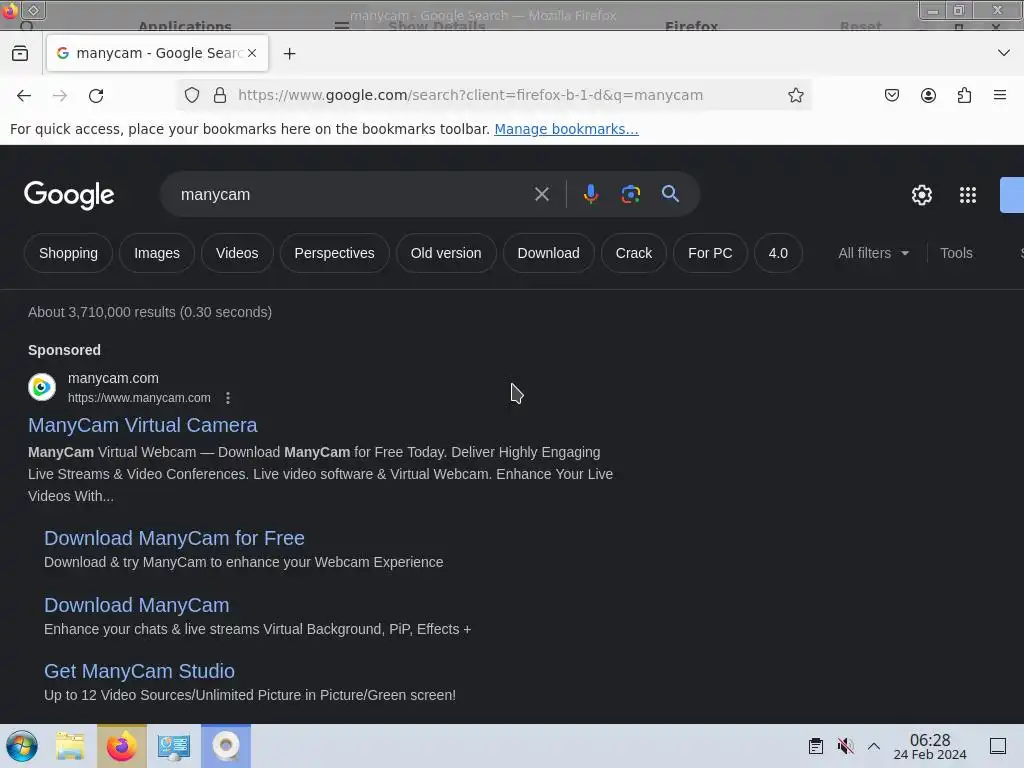Bookmark this page with the star icon

click(795, 95)
